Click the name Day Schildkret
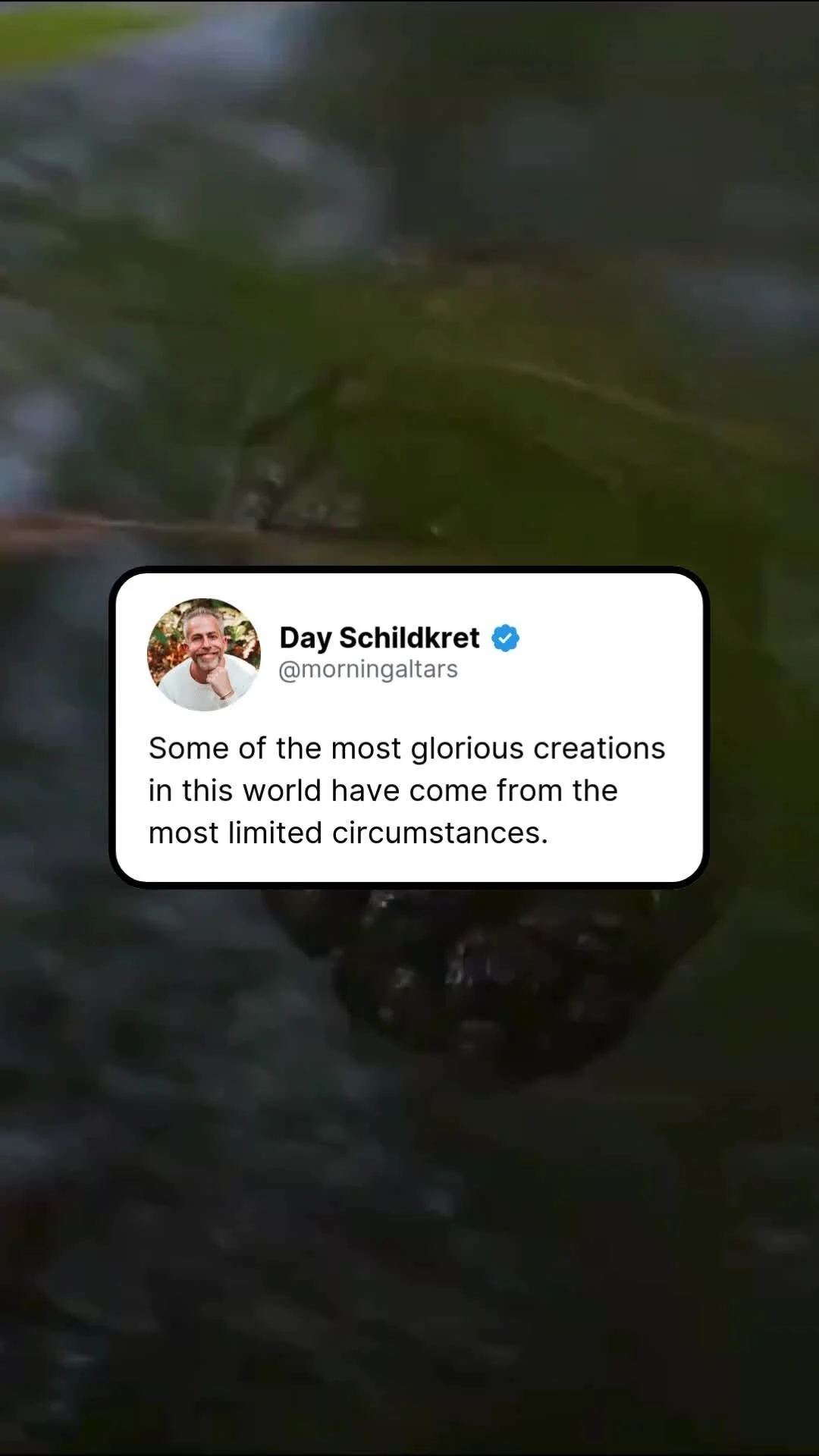The height and width of the screenshot is (1456, 819). [379, 638]
